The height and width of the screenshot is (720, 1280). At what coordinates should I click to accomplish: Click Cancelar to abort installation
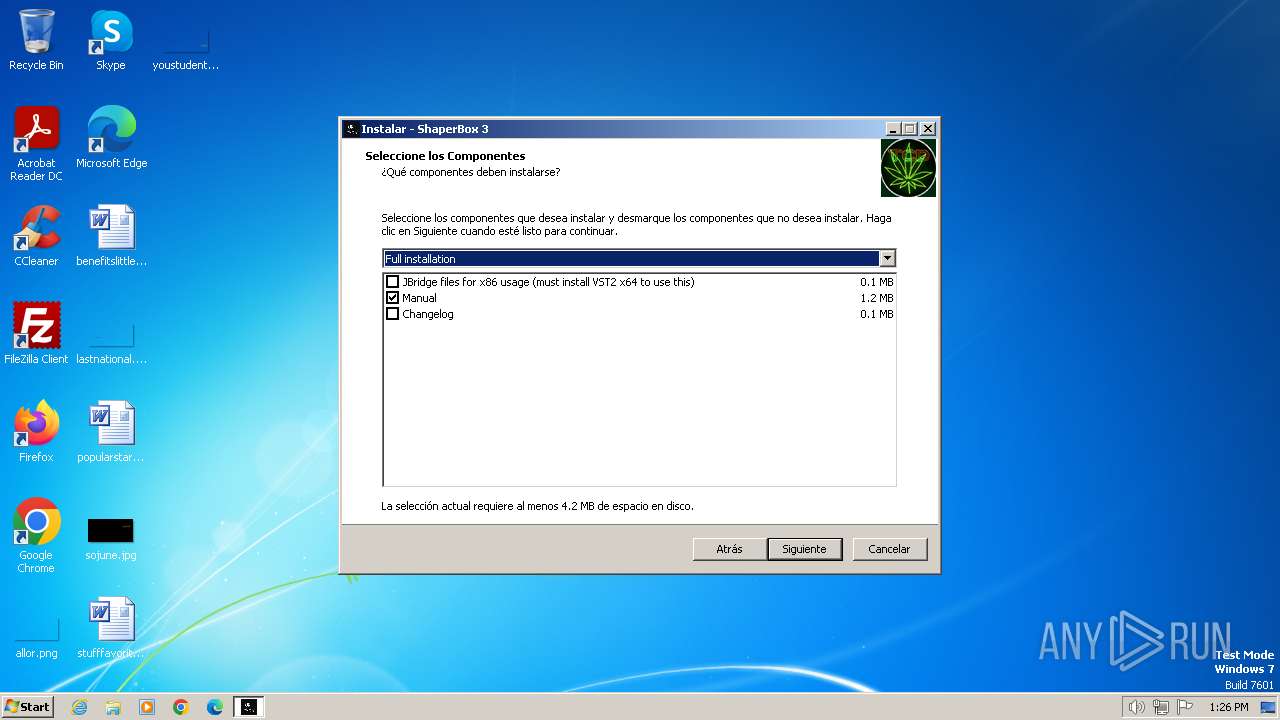tap(889, 549)
